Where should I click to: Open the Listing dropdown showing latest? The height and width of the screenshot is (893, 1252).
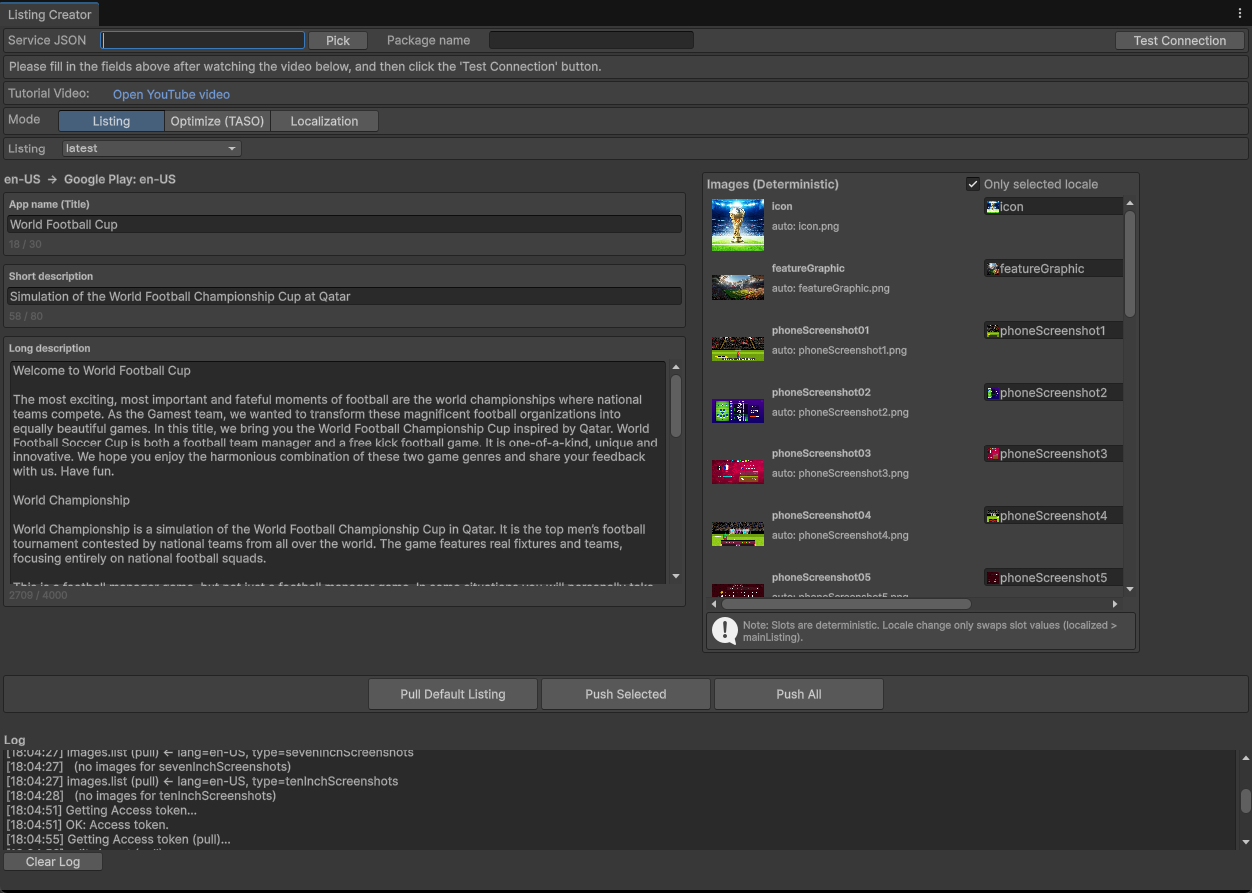click(151, 147)
